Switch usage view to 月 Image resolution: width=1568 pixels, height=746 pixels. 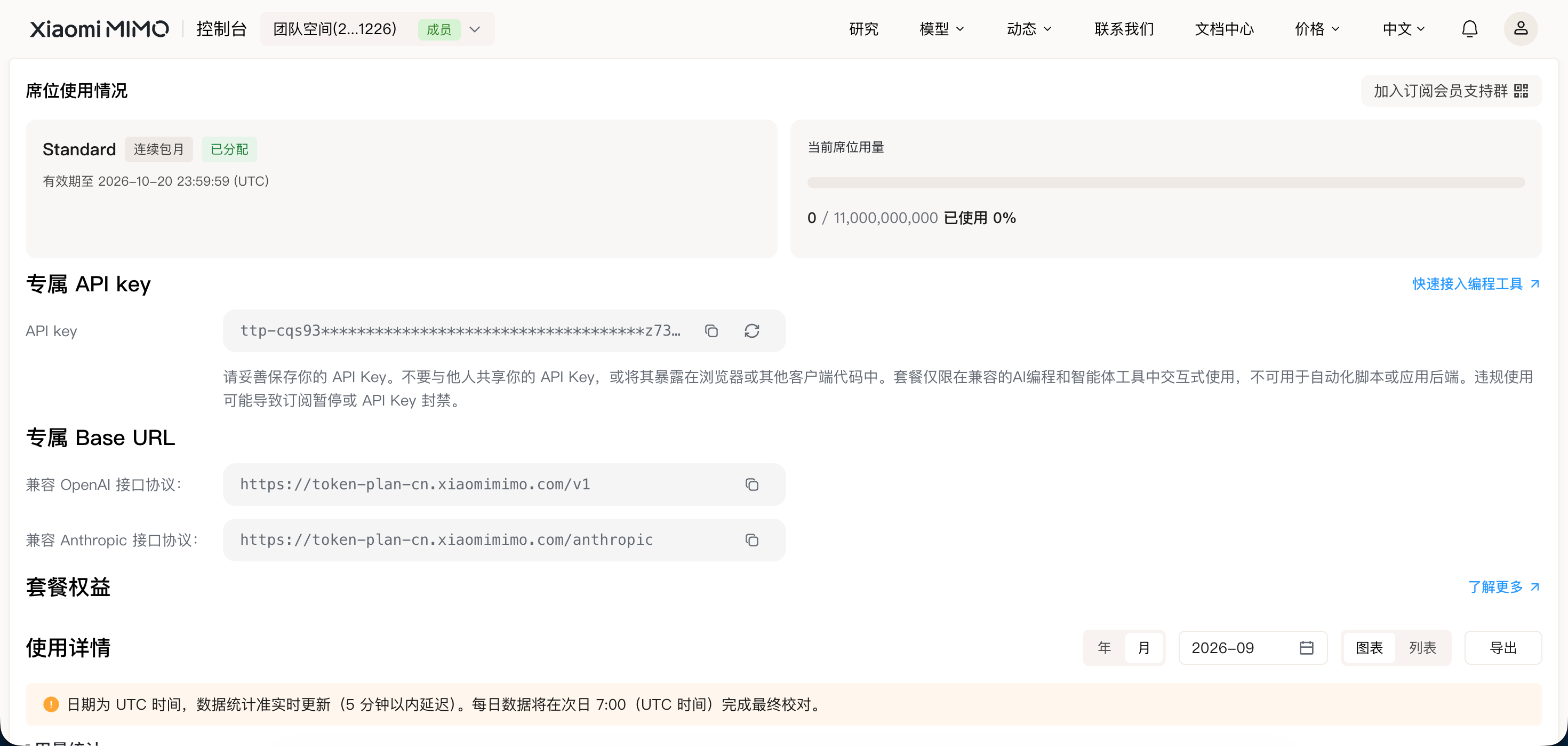[x=1143, y=648]
